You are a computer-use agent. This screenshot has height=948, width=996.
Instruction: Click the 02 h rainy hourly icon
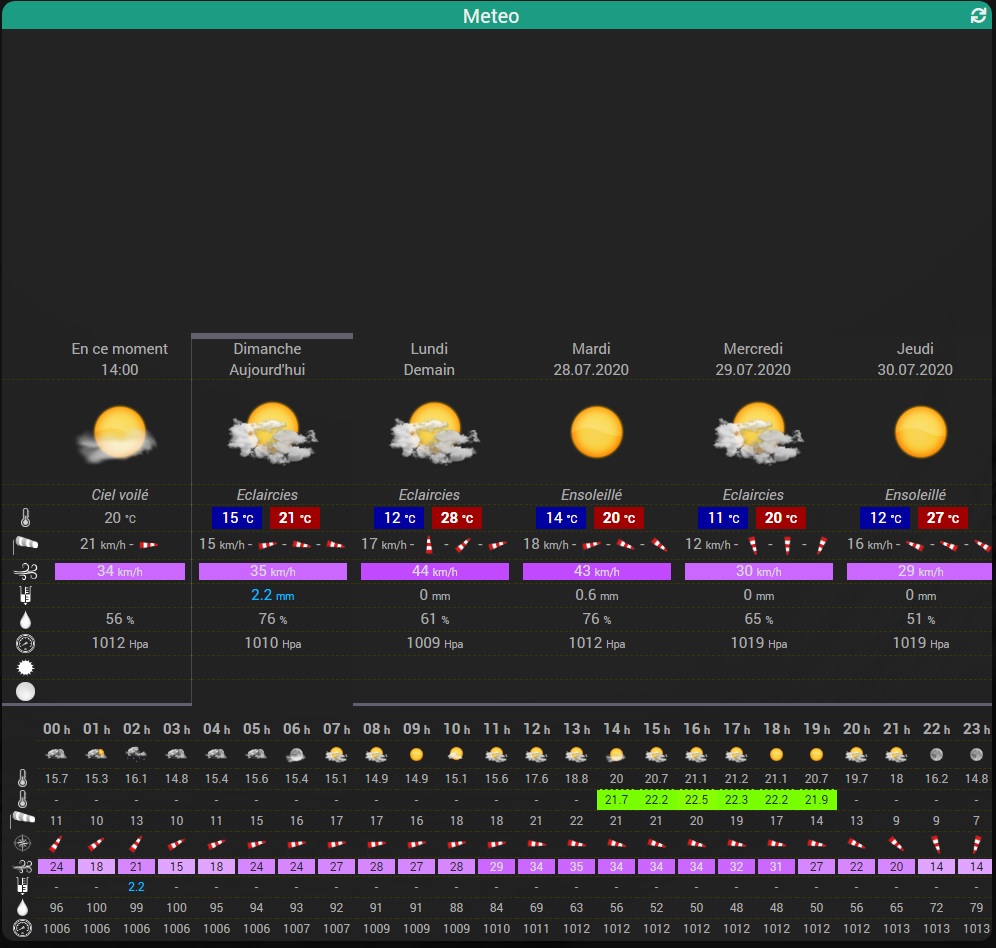pyautogui.click(x=136, y=754)
